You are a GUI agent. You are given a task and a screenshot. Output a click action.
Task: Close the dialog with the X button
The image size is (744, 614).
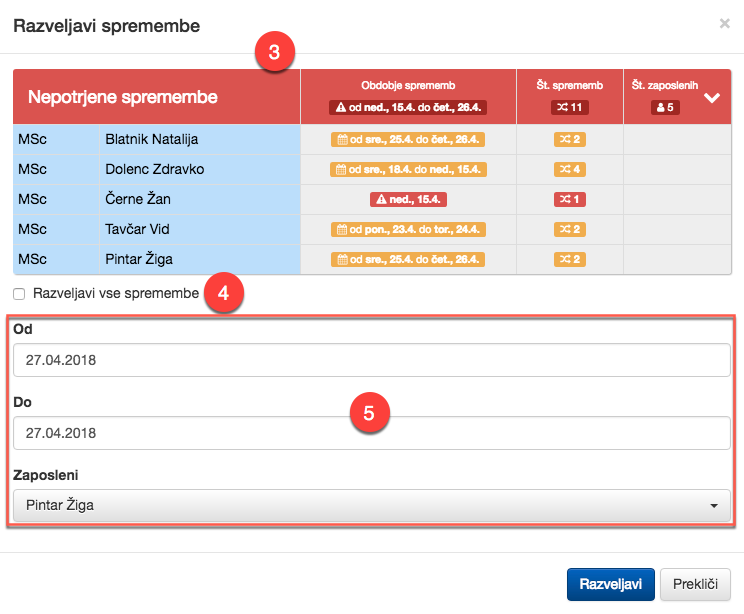click(724, 24)
